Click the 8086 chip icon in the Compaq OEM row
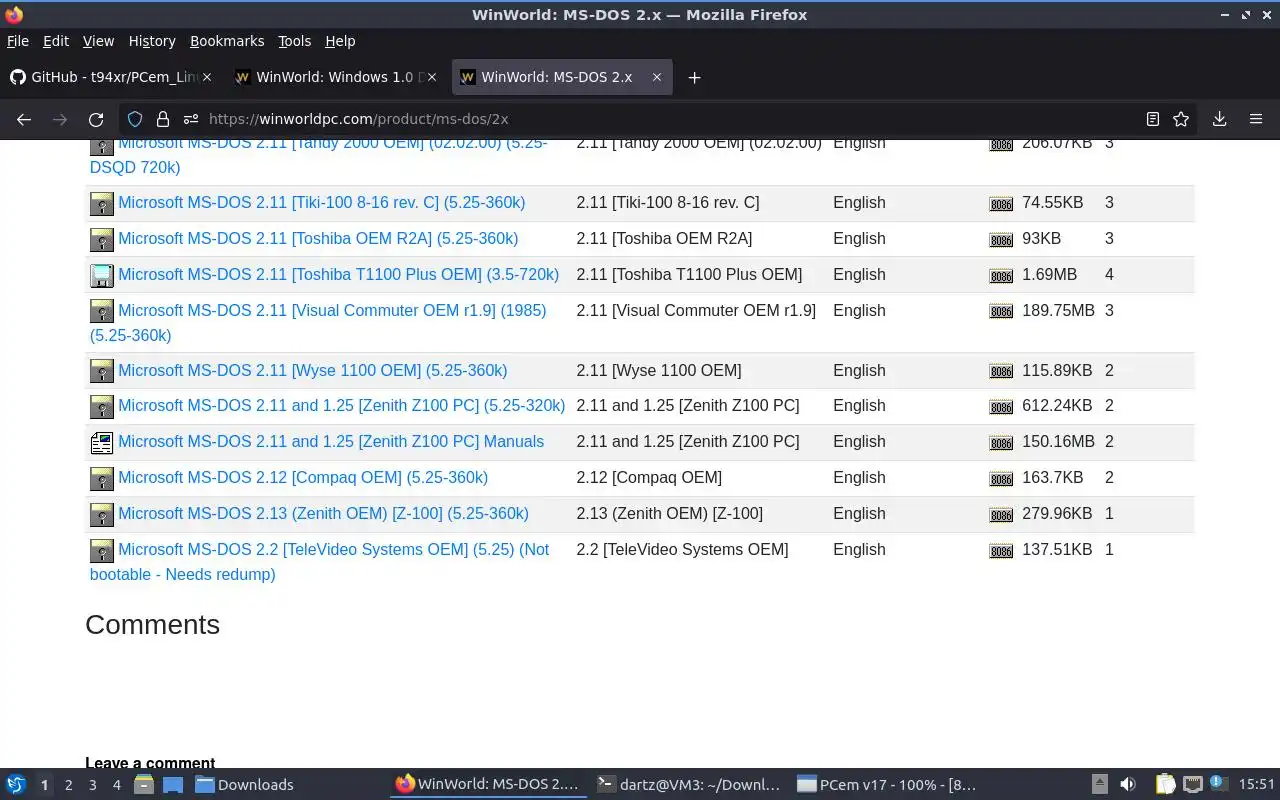The height and width of the screenshot is (800, 1280). click(1001, 479)
